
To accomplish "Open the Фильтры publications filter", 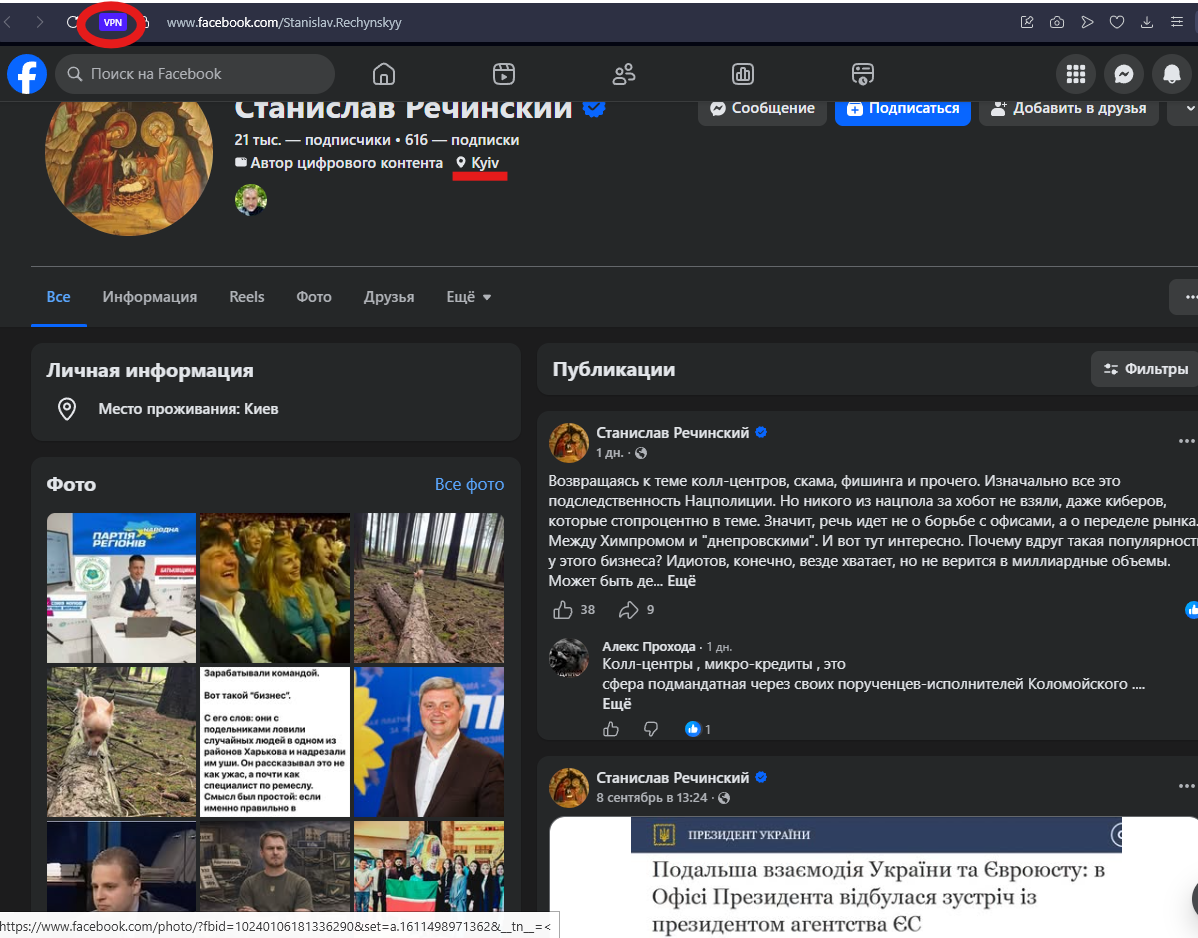I will pyautogui.click(x=1145, y=370).
